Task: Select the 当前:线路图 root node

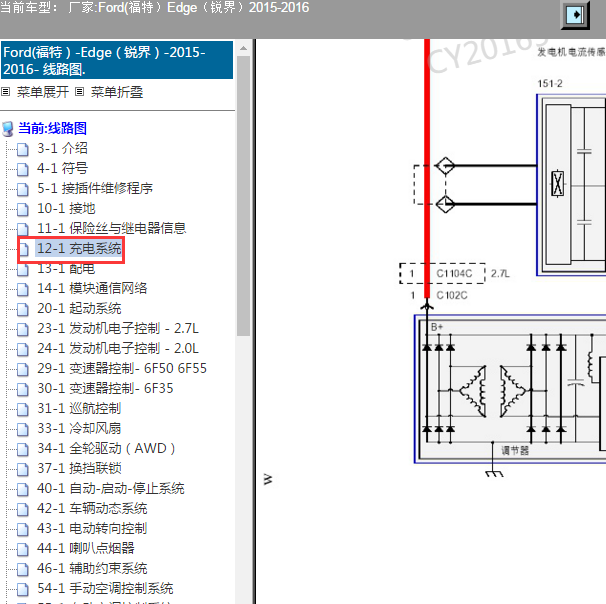Action: tap(52, 128)
